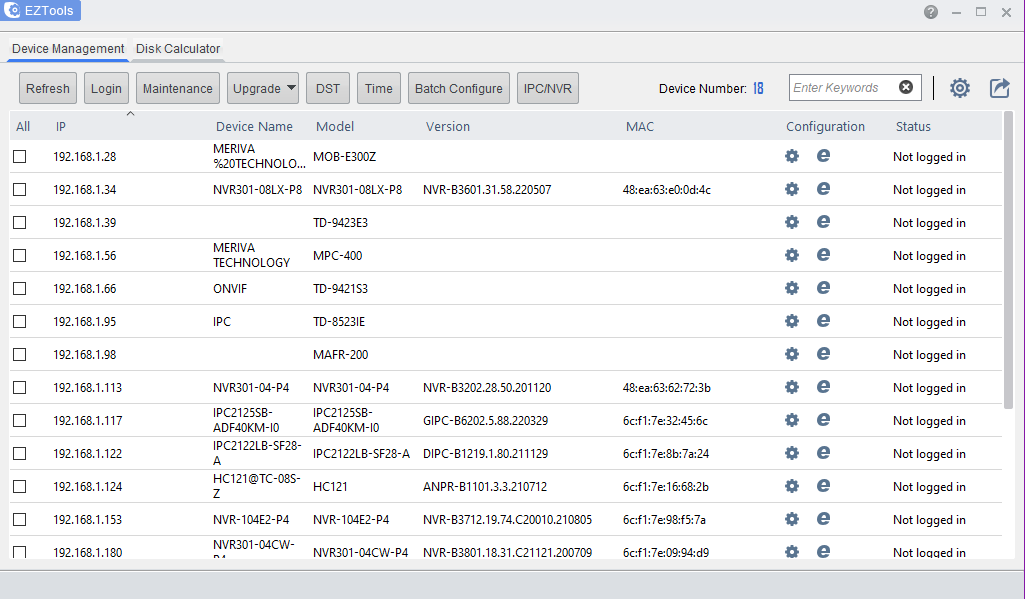Click model cell MOB-E300Z
The image size is (1025, 599).
pos(344,156)
